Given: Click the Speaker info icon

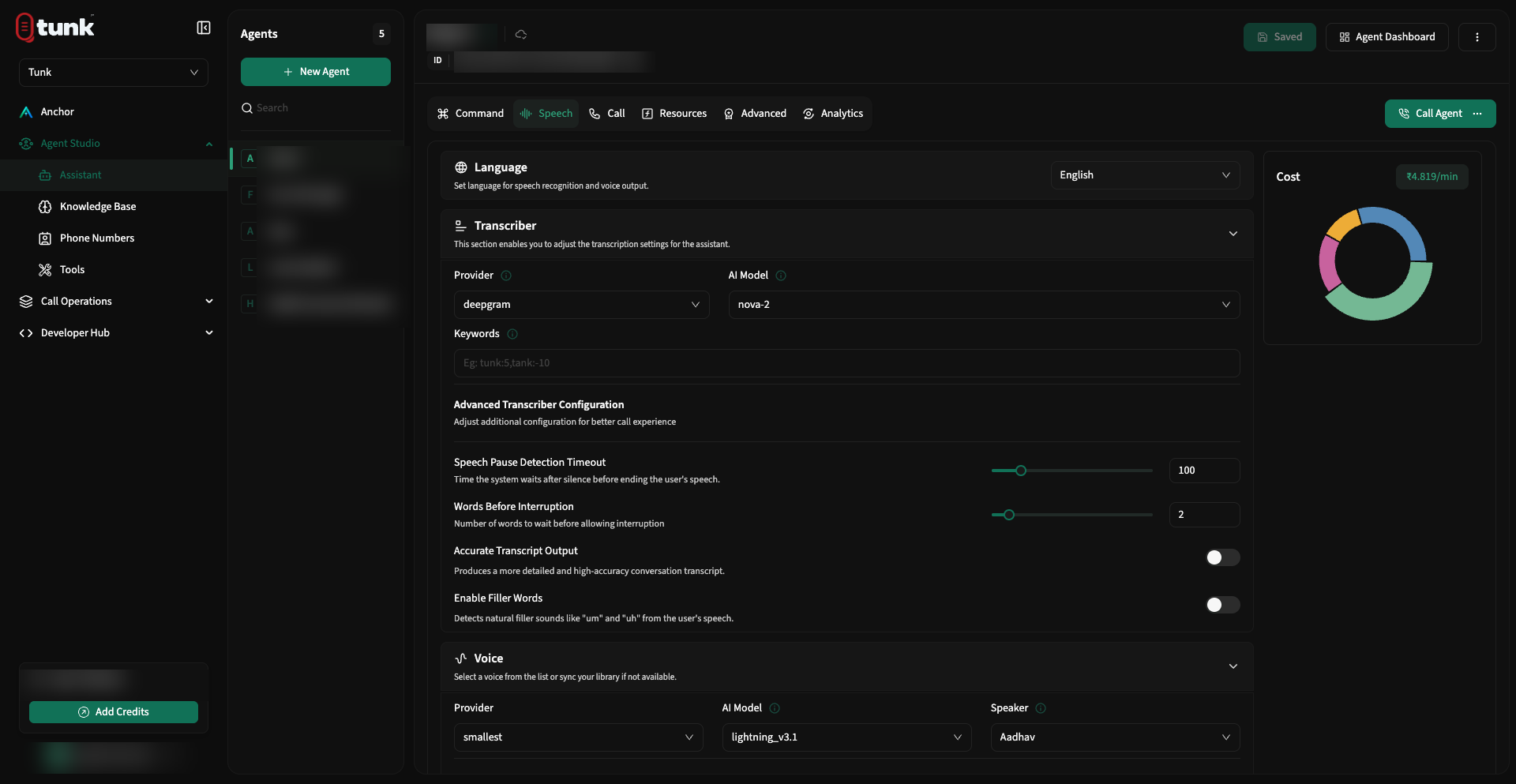Looking at the screenshot, I should [1041, 708].
